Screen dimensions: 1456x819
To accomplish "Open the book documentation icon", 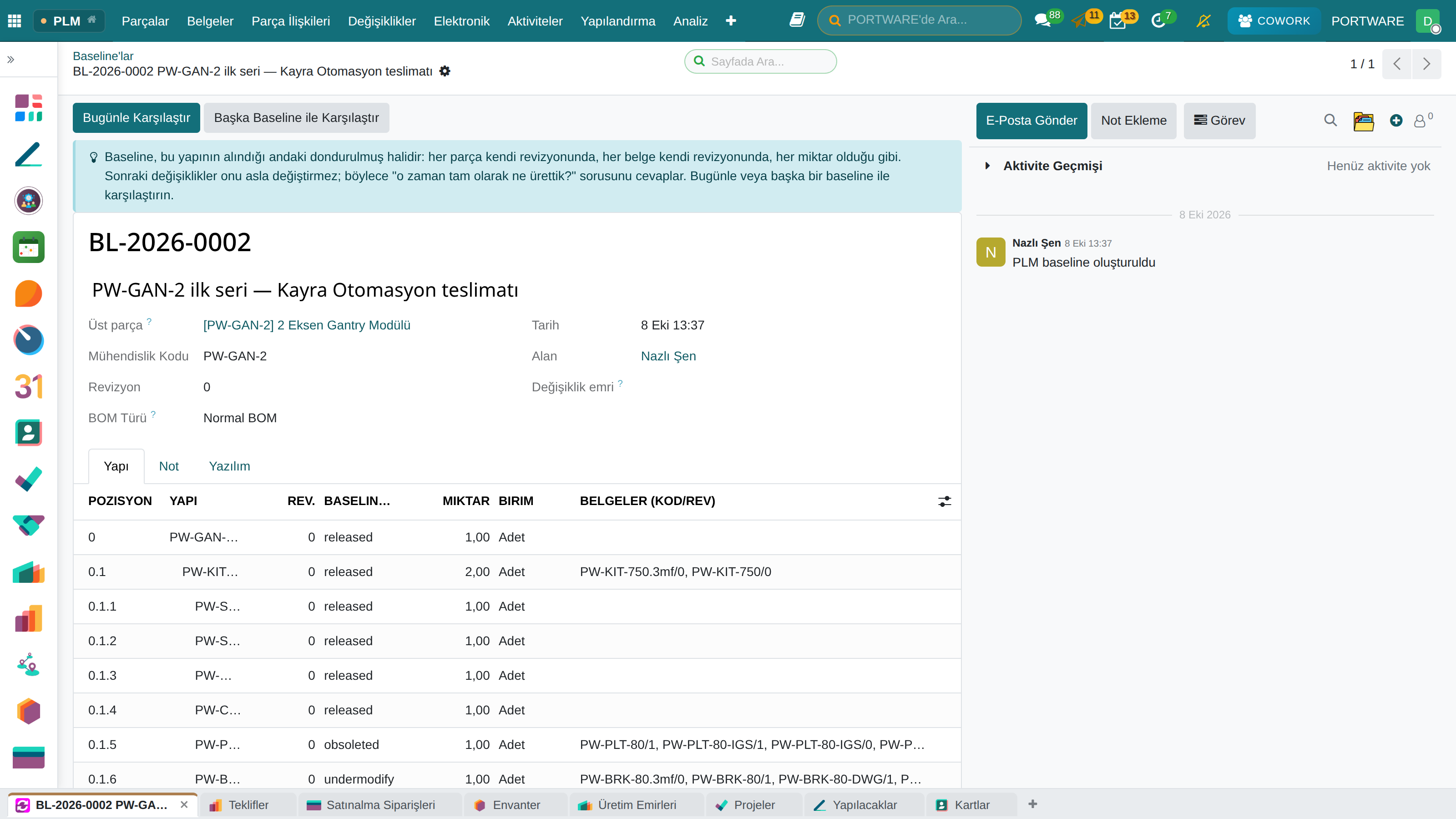I will pos(797,20).
